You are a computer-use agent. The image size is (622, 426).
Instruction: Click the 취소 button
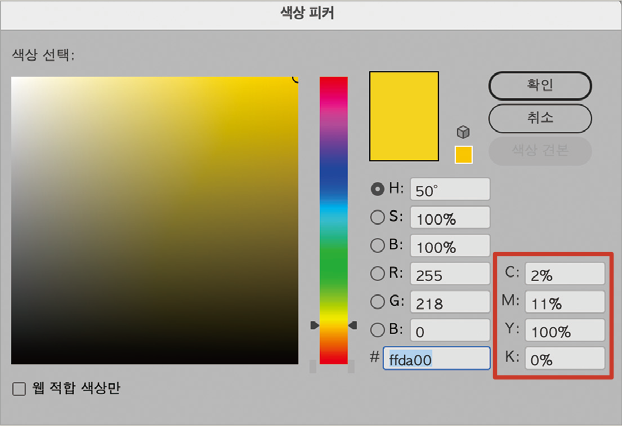[x=540, y=118]
